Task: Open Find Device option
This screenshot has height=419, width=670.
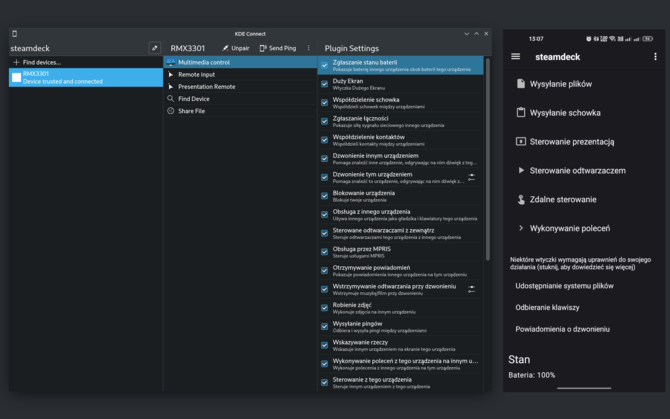Action: (x=241, y=99)
